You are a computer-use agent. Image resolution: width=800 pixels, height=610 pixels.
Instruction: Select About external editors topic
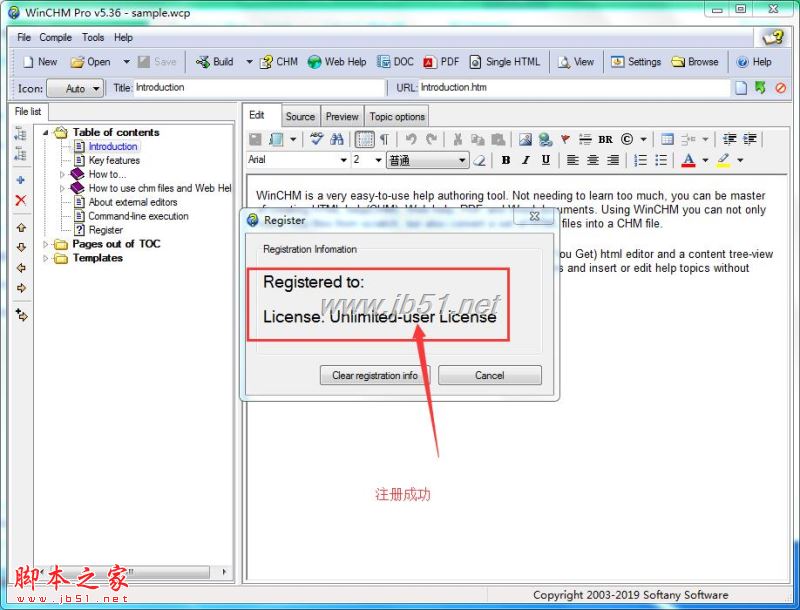coord(133,202)
